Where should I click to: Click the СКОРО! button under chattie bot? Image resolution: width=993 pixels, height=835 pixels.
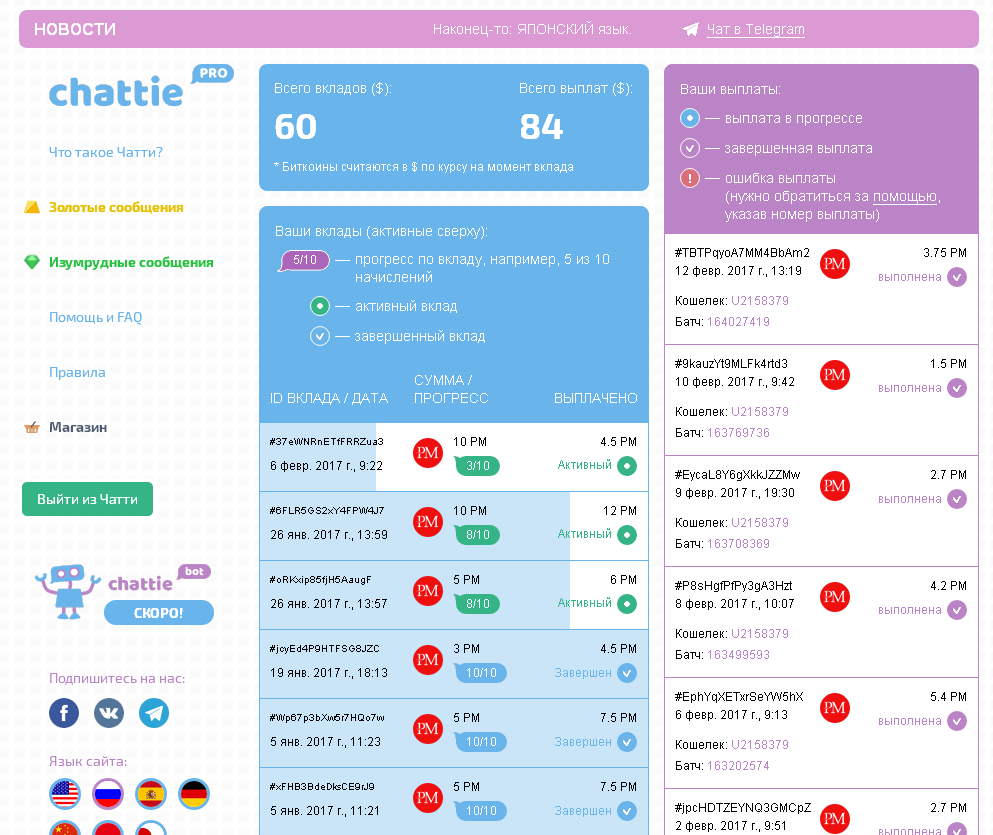click(158, 612)
